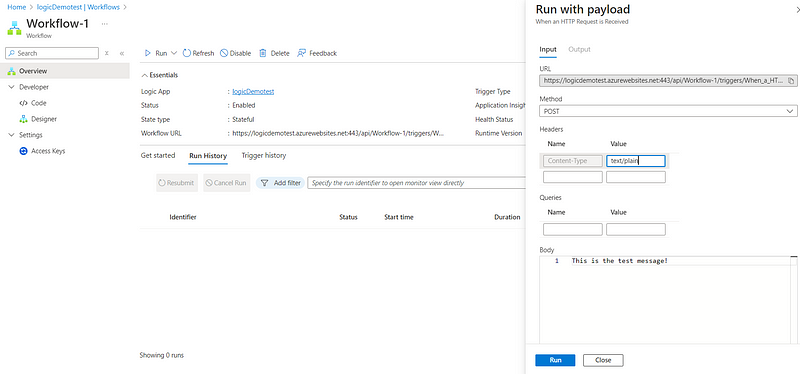The image size is (800, 374).
Task: Open Feedback from the toolbar
Action: point(317,53)
